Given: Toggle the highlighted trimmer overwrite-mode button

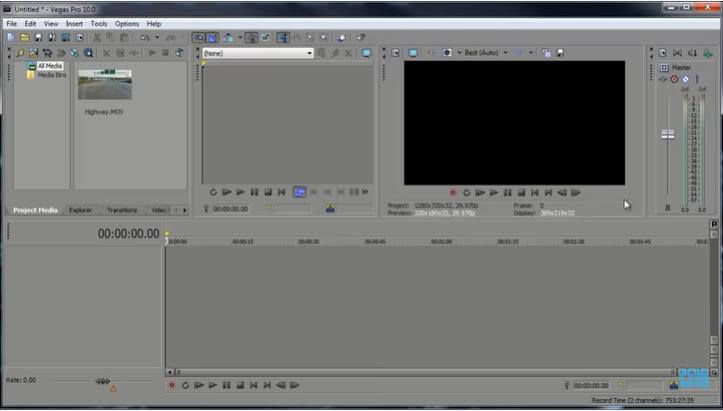Looking at the screenshot, I should (x=300, y=192).
